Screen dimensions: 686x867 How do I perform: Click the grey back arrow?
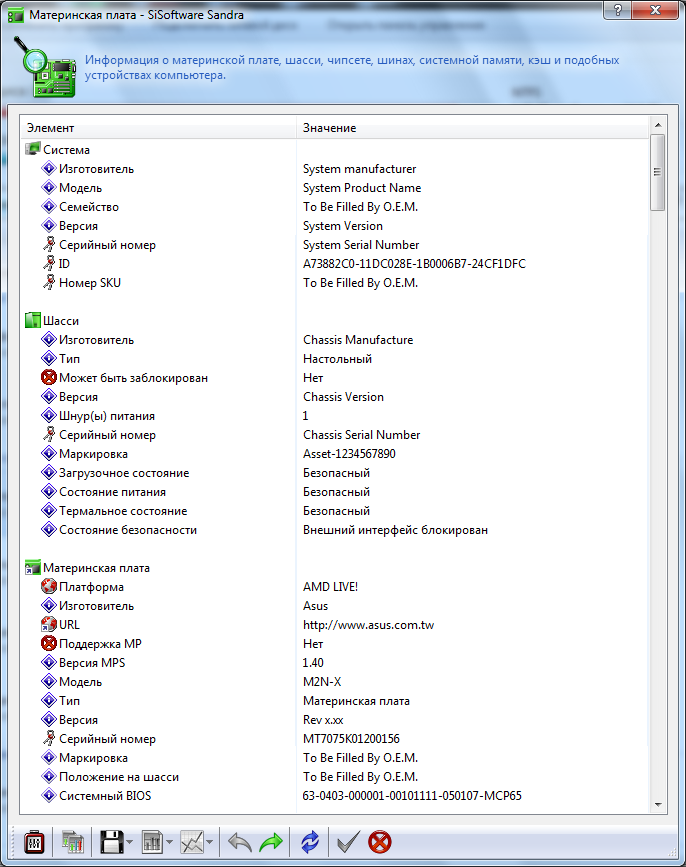(240, 843)
